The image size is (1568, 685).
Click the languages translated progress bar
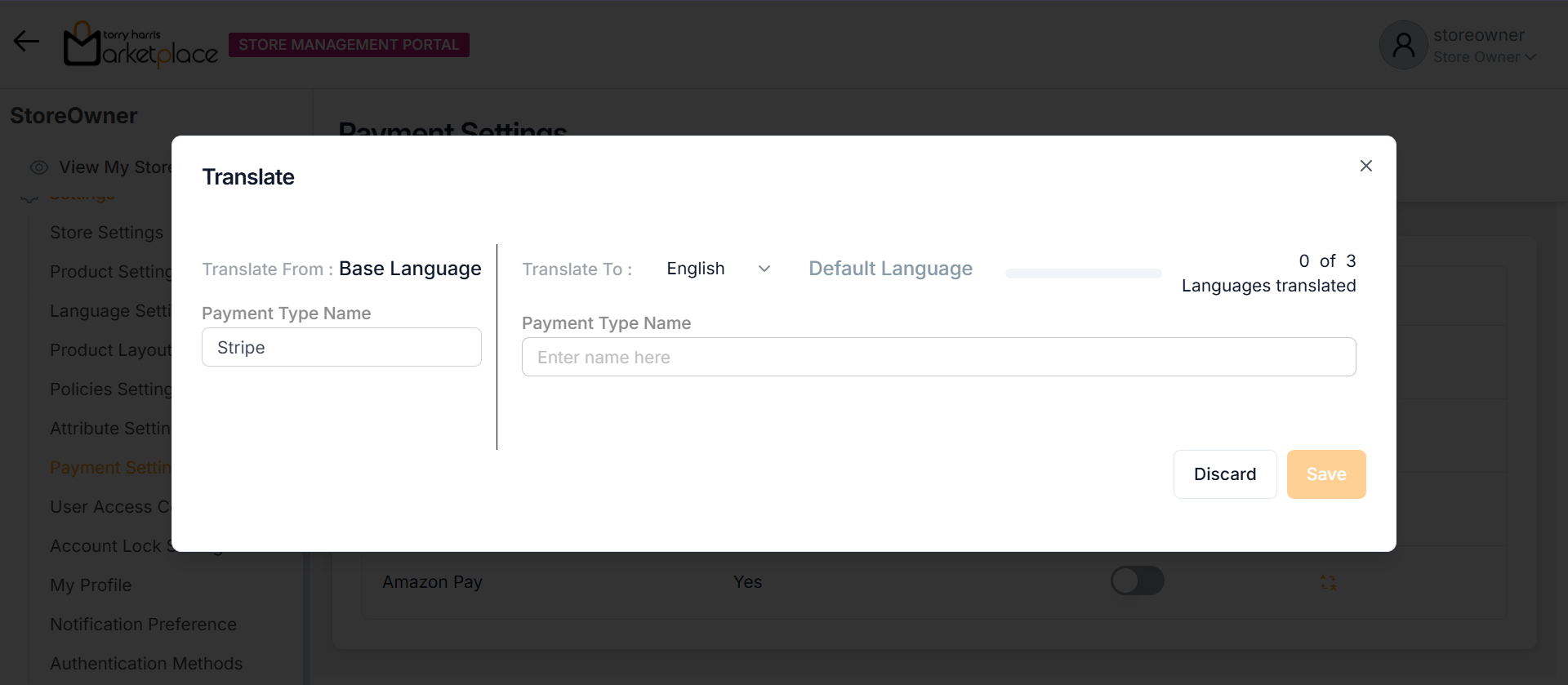(1083, 274)
